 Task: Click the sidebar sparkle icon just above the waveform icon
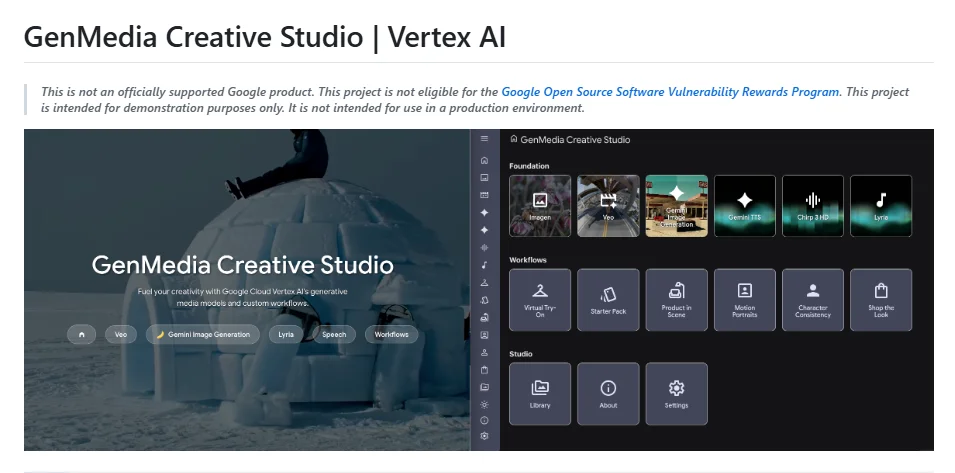(x=484, y=230)
